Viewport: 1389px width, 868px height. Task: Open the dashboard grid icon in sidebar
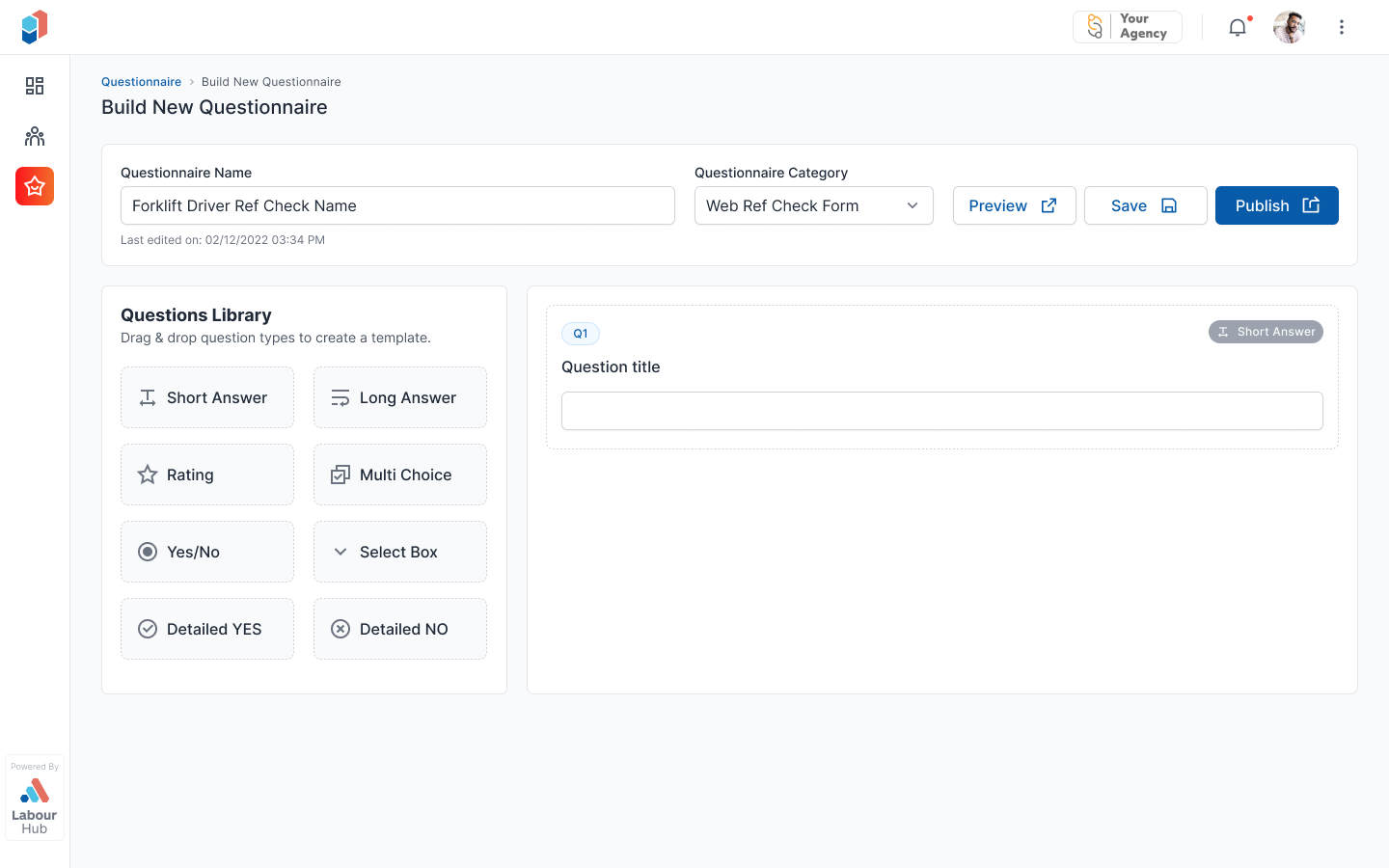[x=35, y=86]
